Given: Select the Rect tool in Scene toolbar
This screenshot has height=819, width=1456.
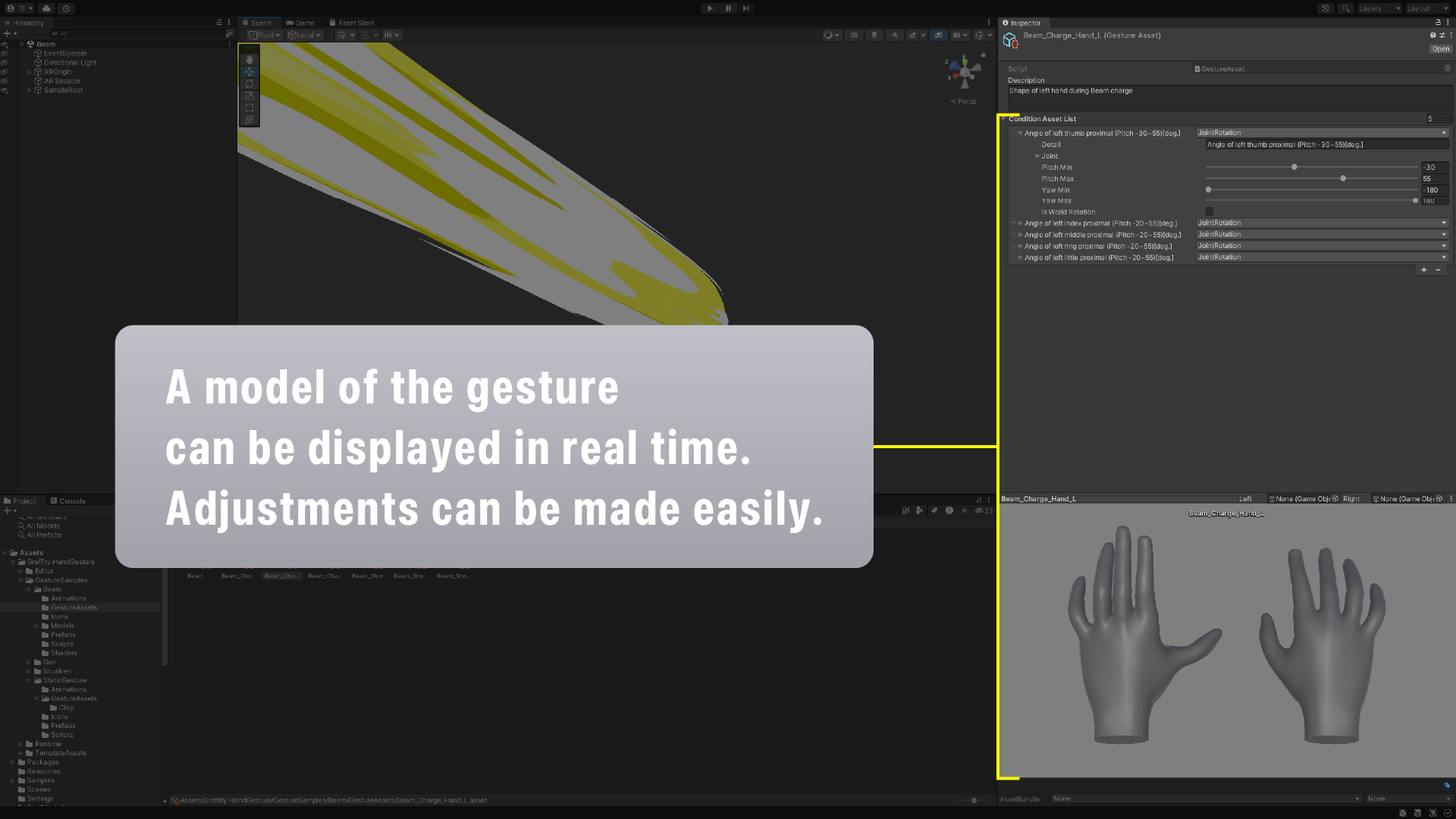Looking at the screenshot, I should point(249,108).
